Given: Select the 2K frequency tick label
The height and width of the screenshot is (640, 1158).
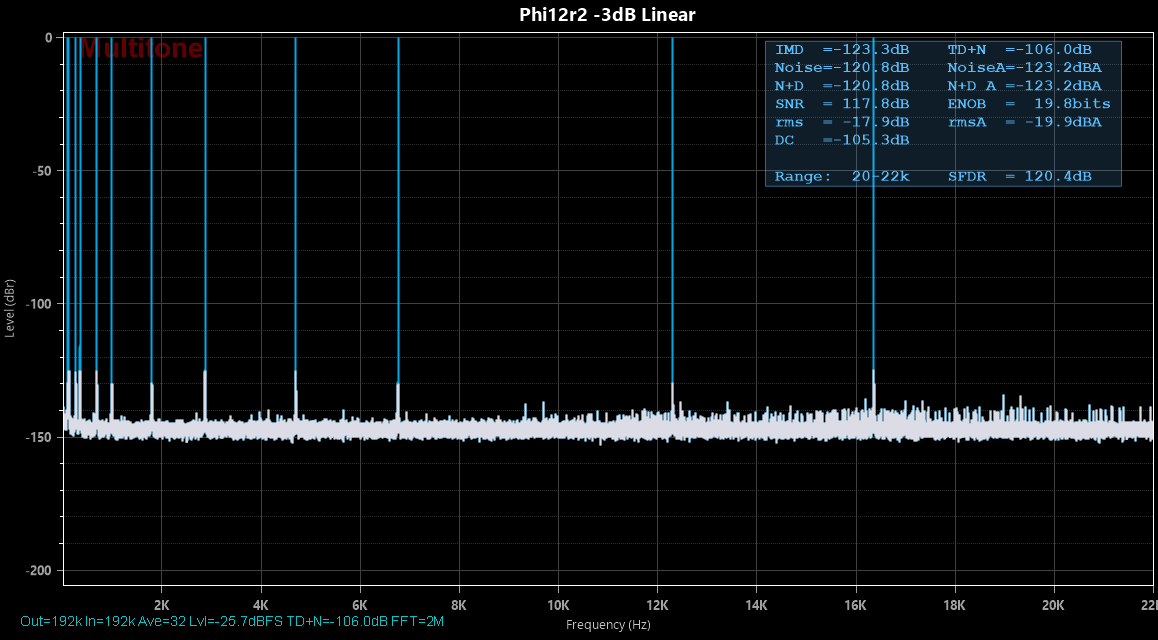Looking at the screenshot, I should point(162,606).
